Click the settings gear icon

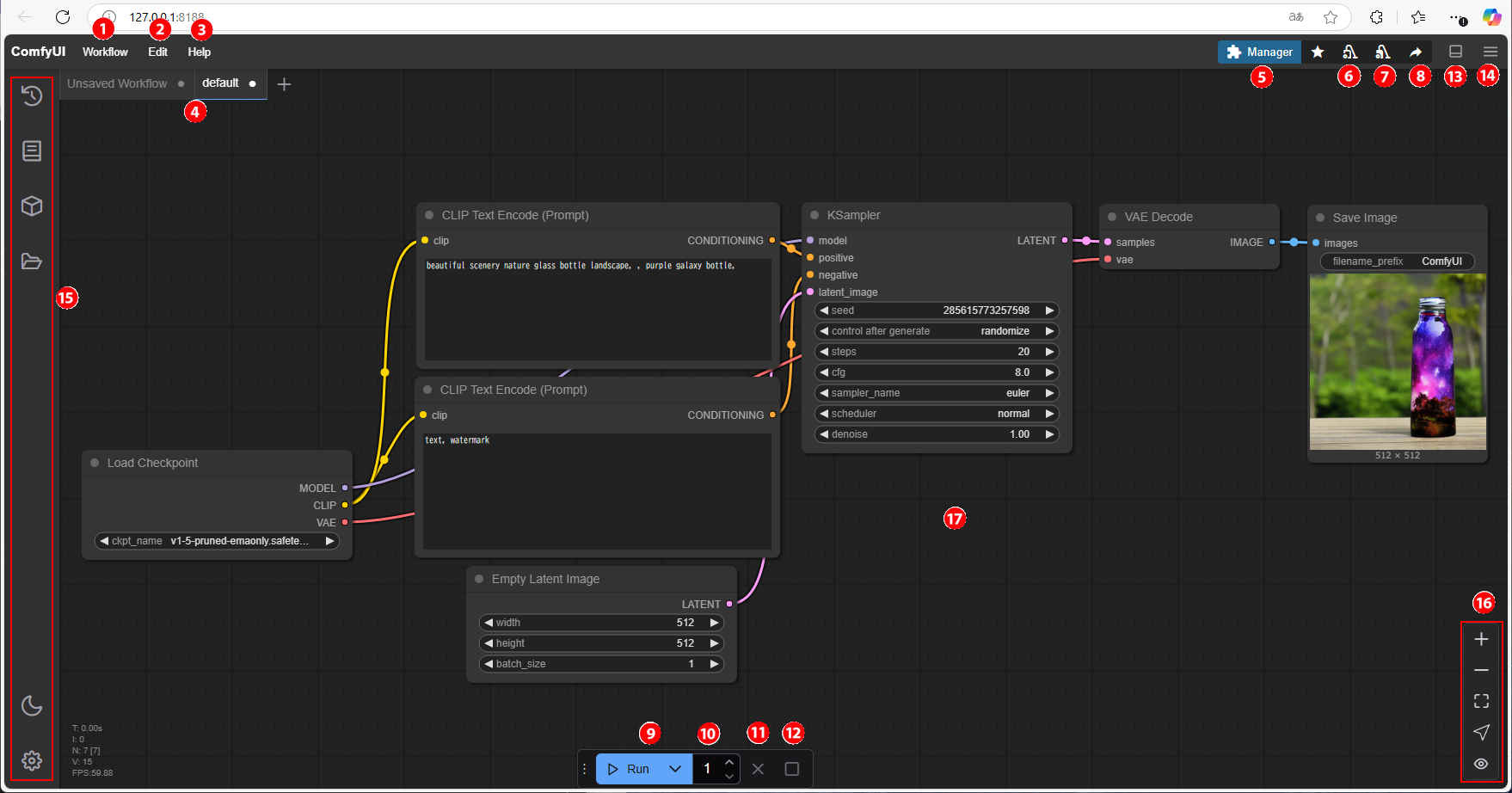(32, 760)
